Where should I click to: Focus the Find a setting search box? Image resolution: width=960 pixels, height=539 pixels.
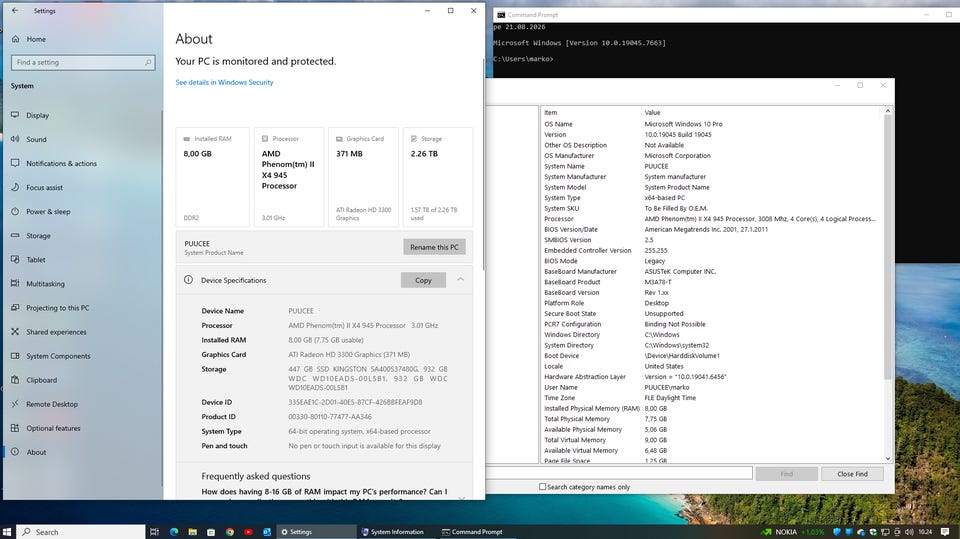point(83,62)
